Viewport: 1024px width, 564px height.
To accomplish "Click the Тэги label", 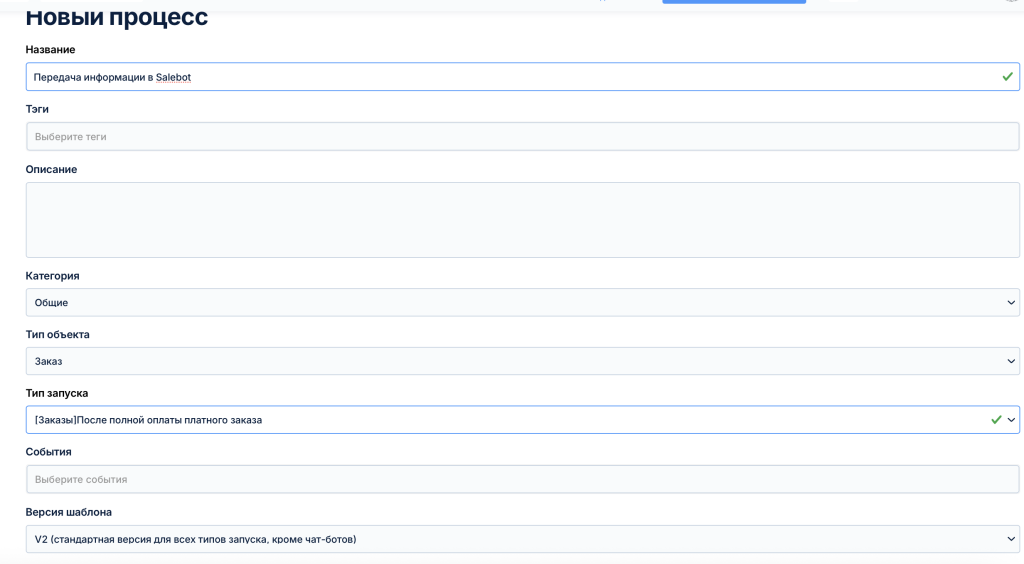I will pyautogui.click(x=37, y=109).
